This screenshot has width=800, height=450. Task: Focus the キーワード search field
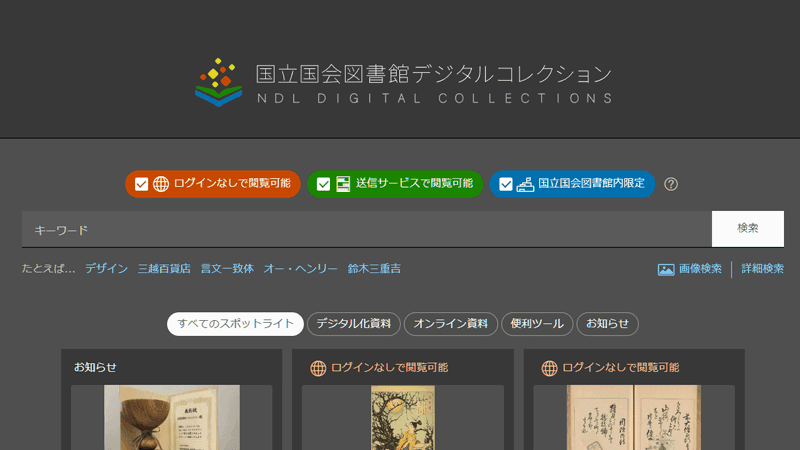[366, 230]
